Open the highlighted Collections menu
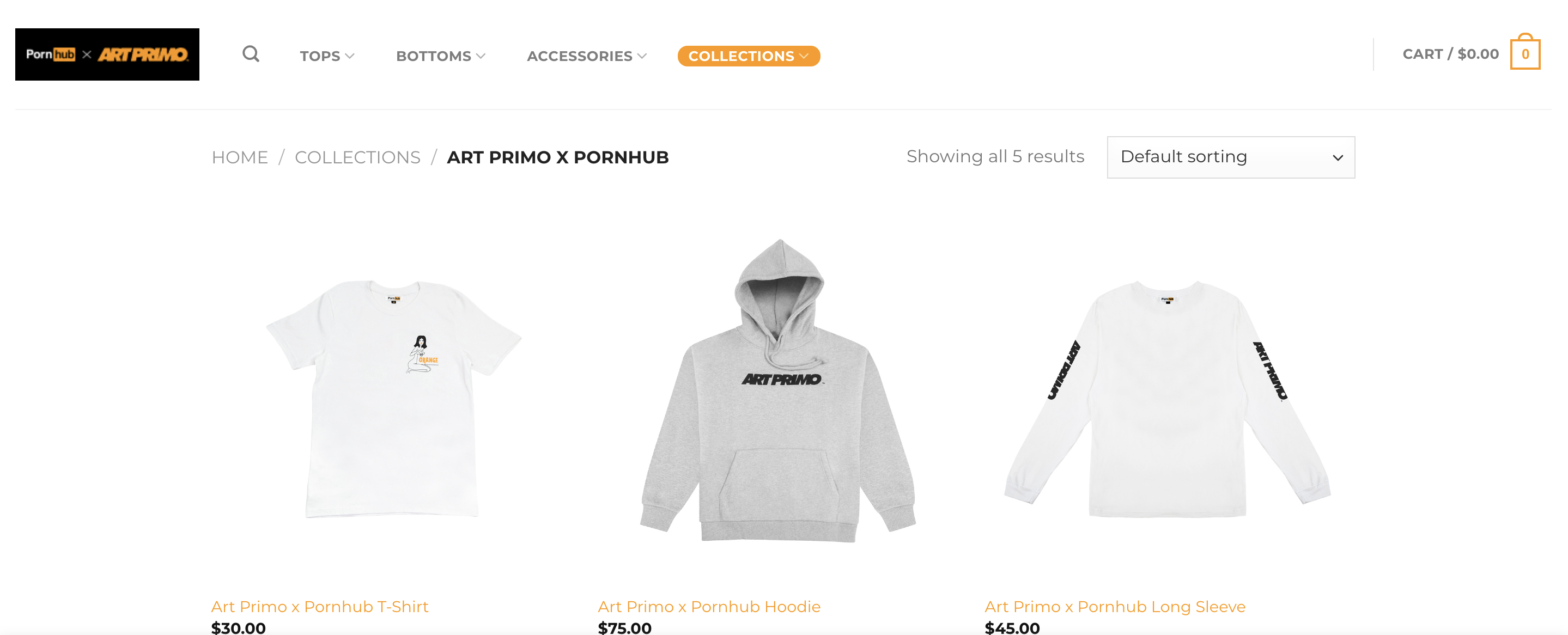The height and width of the screenshot is (635, 1568). [749, 56]
